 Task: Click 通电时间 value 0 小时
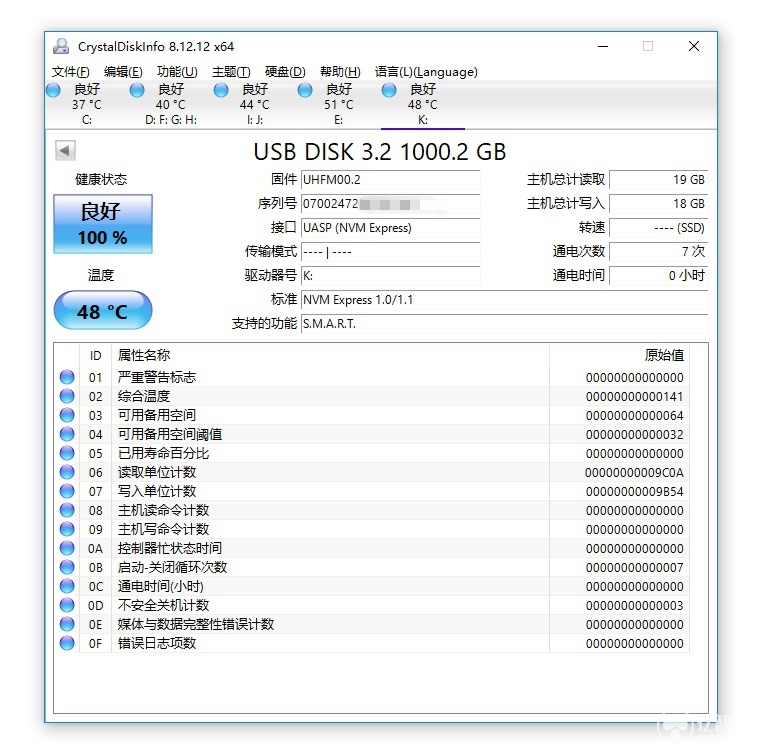[658, 276]
